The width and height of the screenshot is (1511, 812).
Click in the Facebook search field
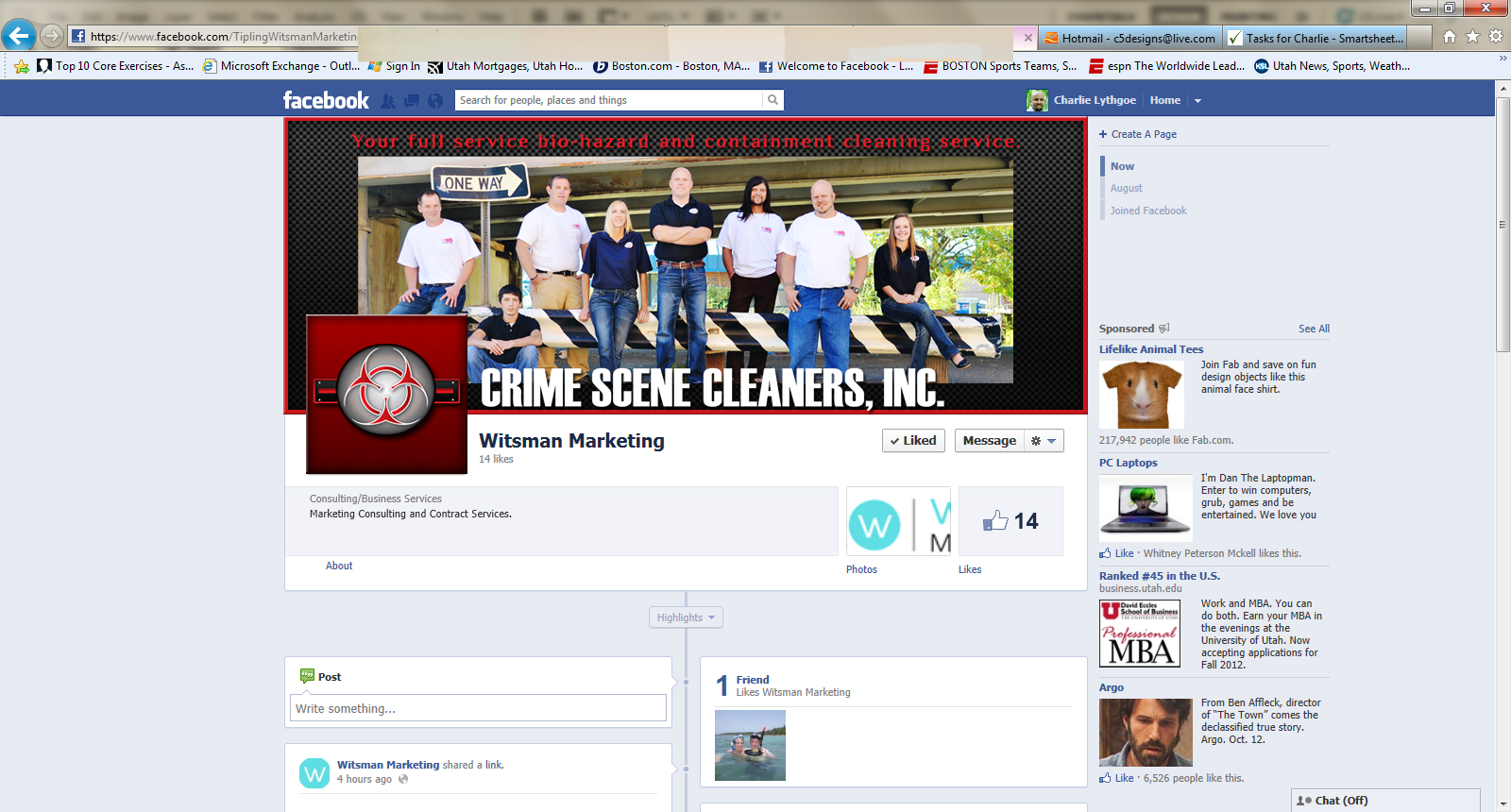(x=609, y=100)
